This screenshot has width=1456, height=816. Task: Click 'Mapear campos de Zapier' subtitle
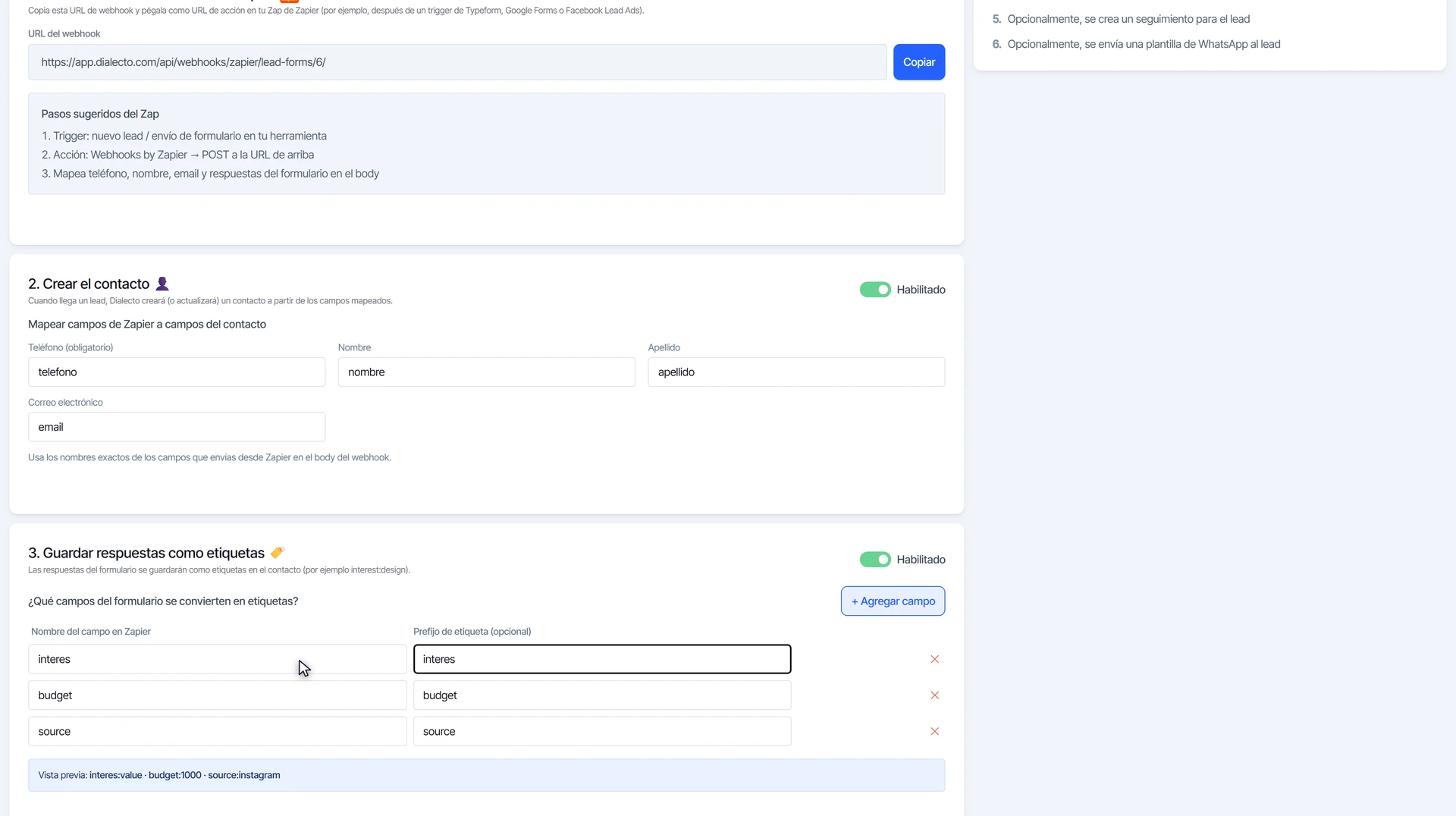[147, 325]
